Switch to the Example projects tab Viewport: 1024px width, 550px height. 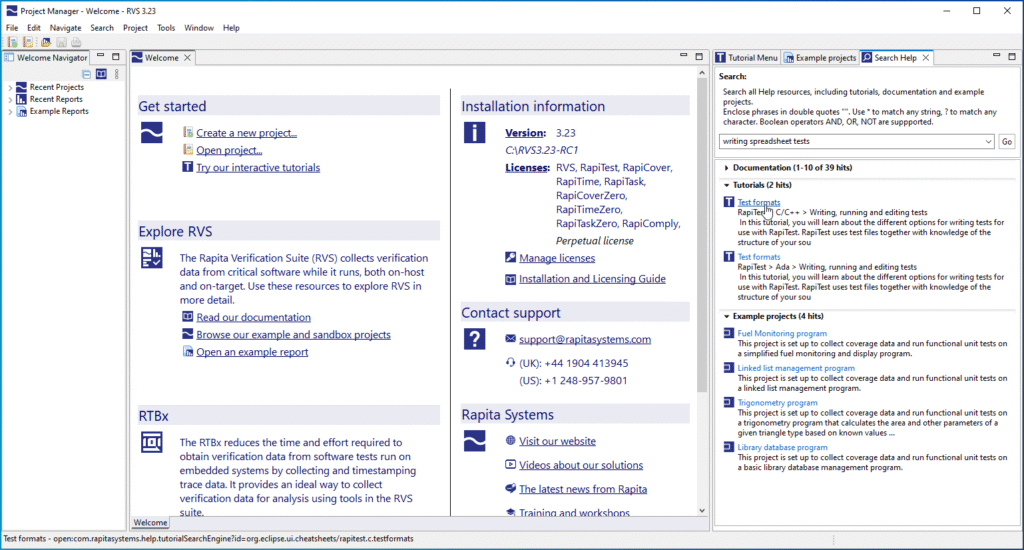820,57
